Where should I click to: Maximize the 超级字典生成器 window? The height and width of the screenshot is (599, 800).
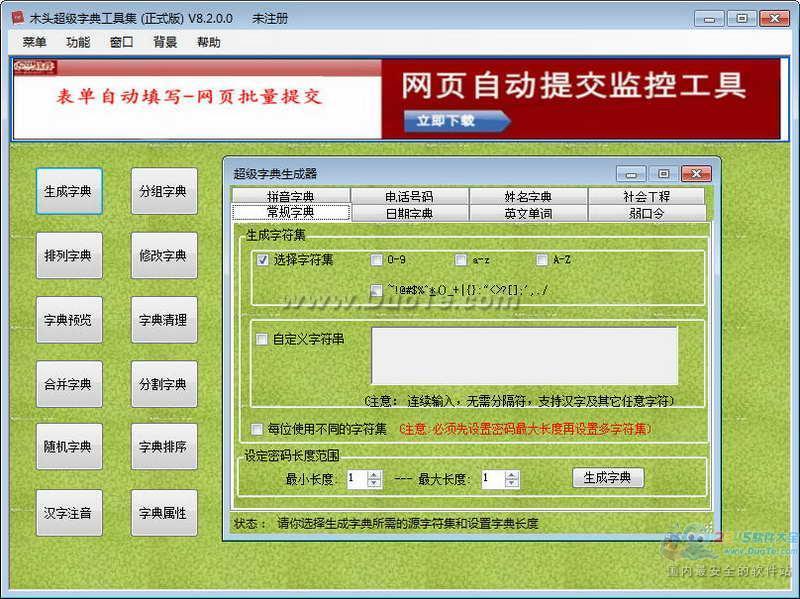point(663,174)
